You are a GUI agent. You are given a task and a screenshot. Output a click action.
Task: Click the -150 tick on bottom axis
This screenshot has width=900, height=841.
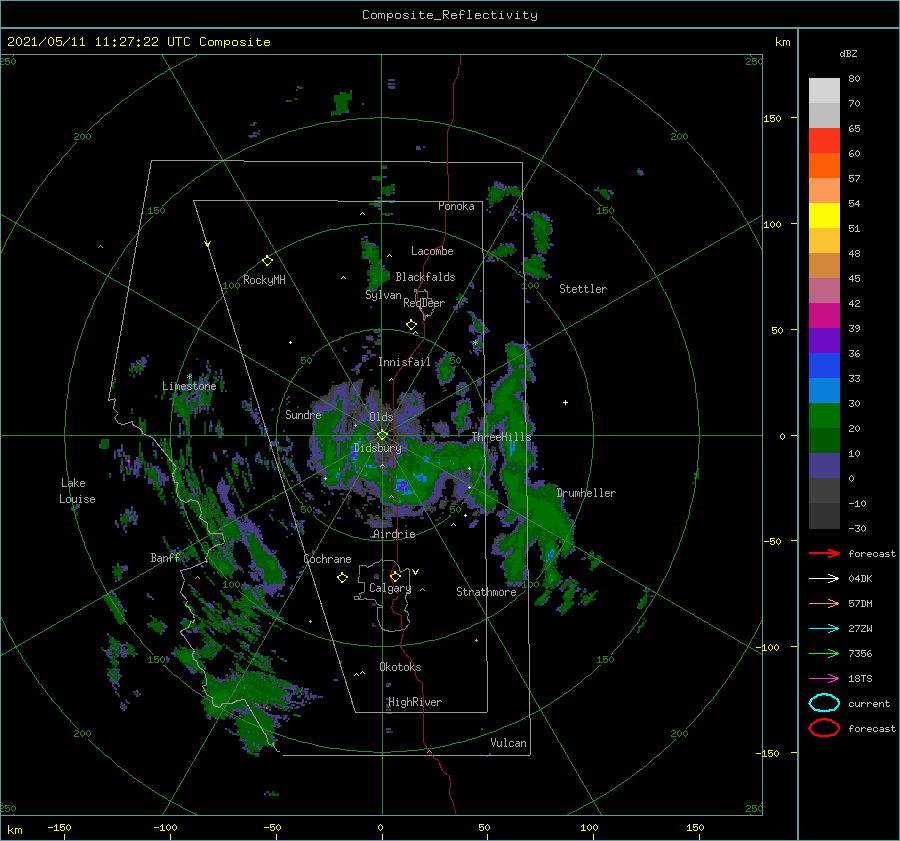[x=59, y=827]
